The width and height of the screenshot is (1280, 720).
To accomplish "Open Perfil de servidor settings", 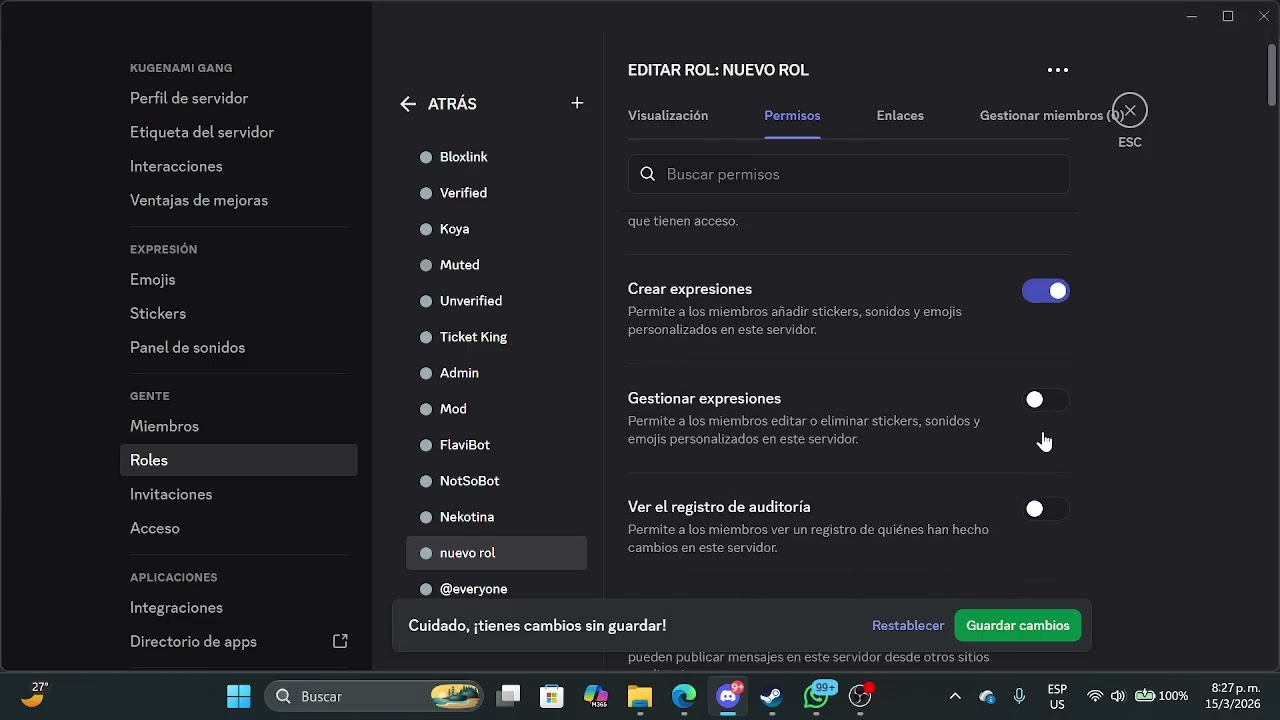I will tap(189, 98).
